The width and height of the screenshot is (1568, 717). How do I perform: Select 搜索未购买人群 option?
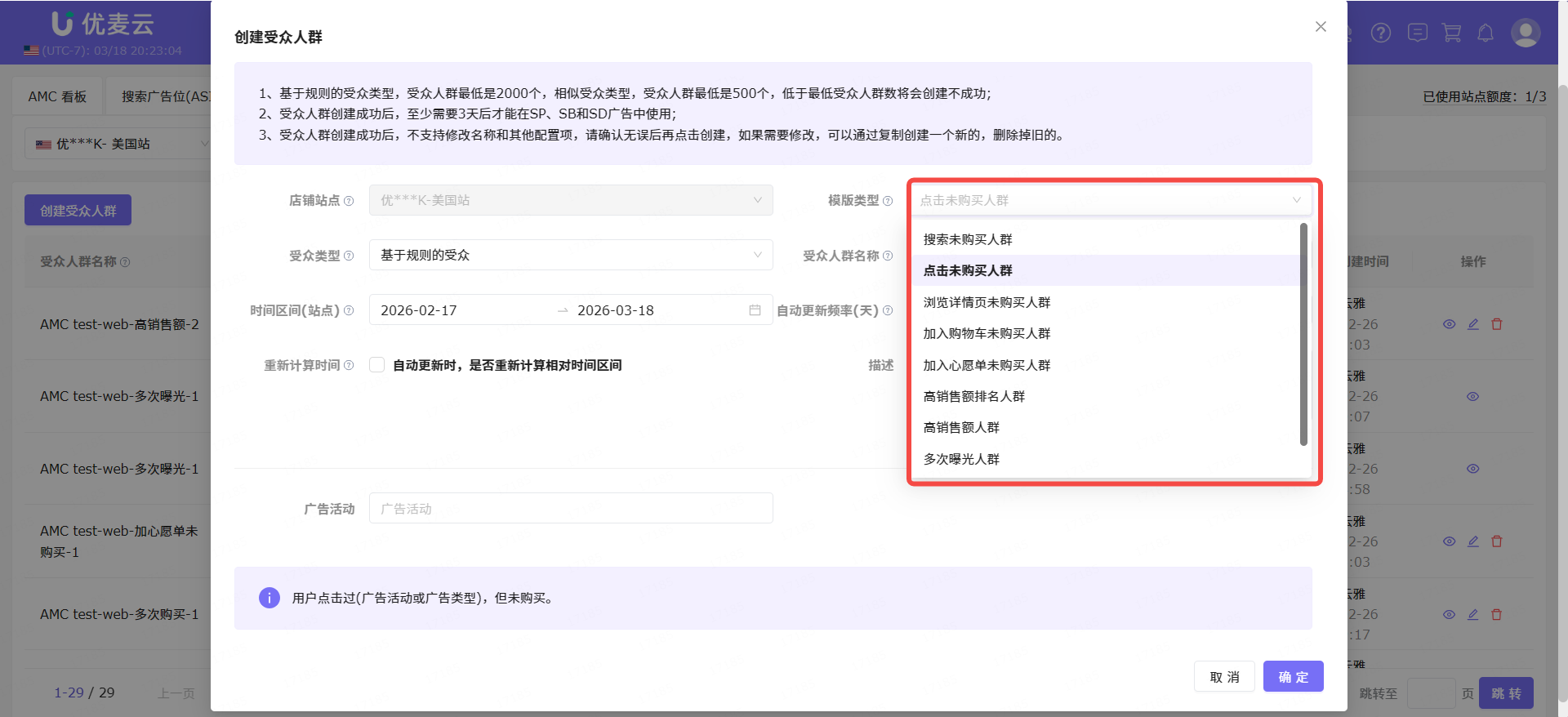(x=1106, y=239)
